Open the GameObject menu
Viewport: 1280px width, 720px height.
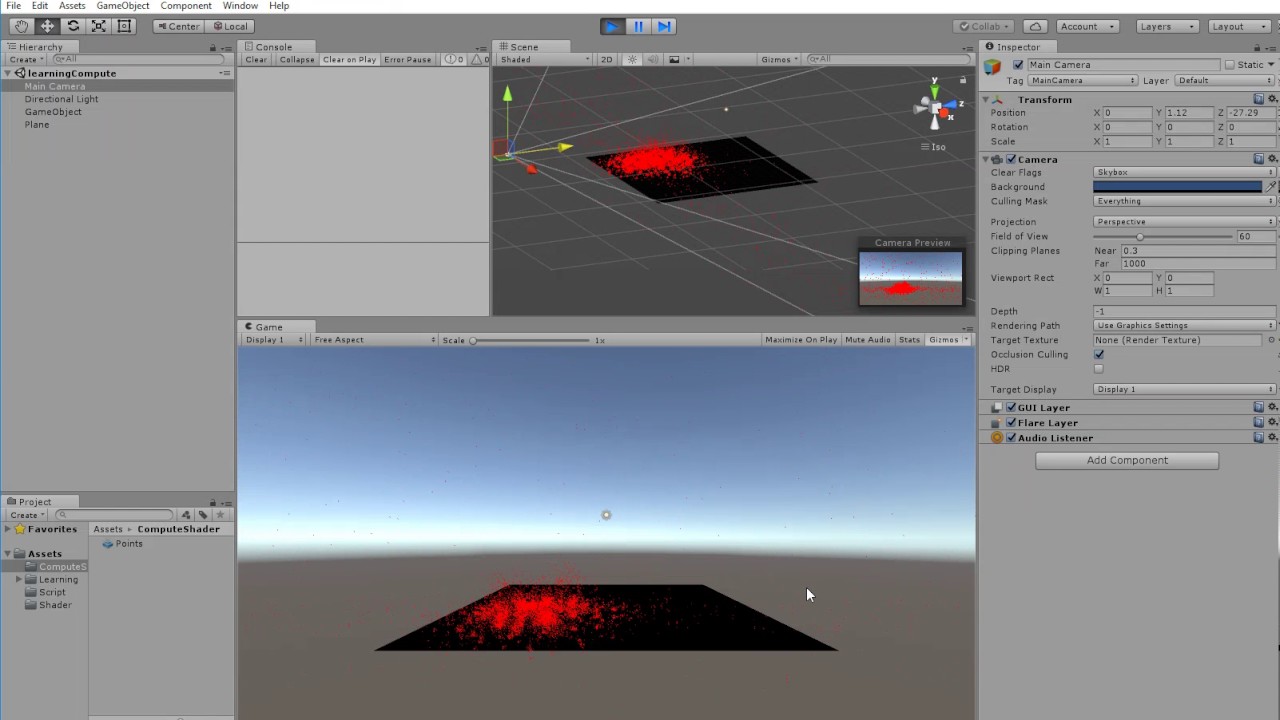coord(123,6)
